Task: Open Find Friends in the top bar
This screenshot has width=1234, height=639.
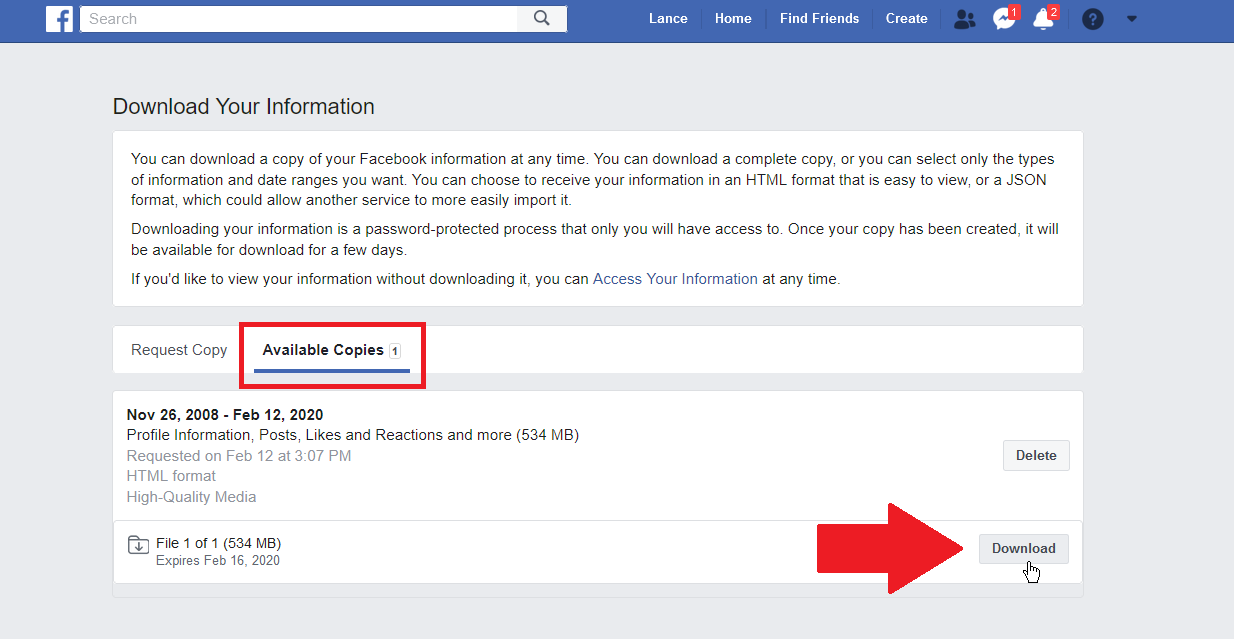Action: [x=819, y=19]
